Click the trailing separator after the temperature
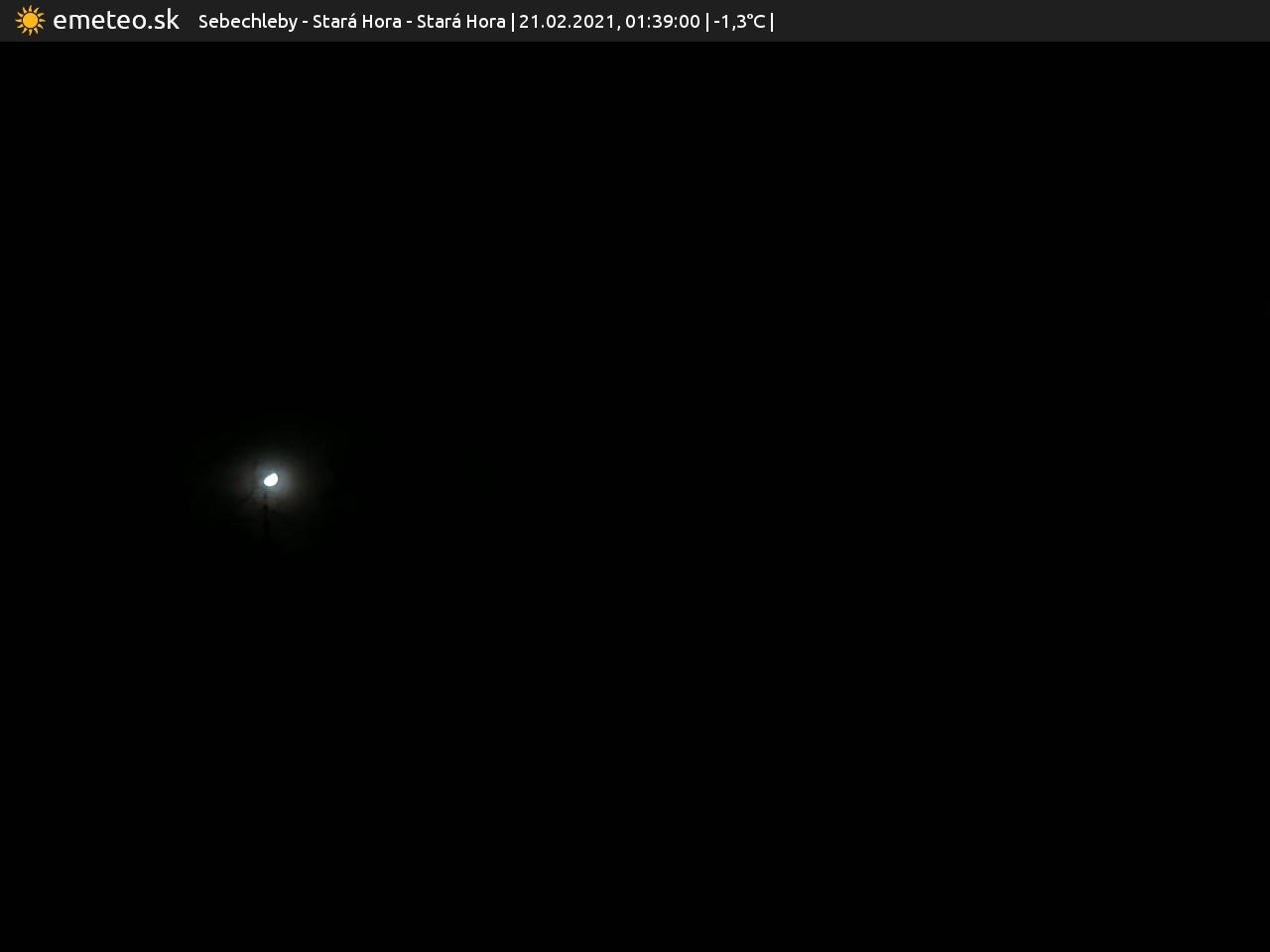The image size is (1270, 952). pyautogui.click(x=772, y=21)
